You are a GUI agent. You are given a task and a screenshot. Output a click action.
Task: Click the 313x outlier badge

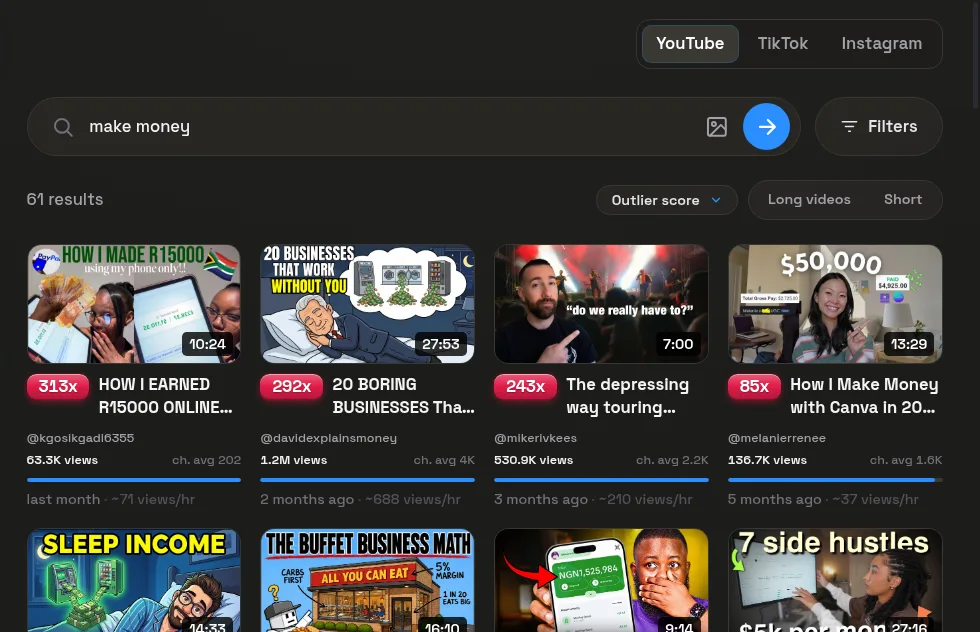[58, 386]
